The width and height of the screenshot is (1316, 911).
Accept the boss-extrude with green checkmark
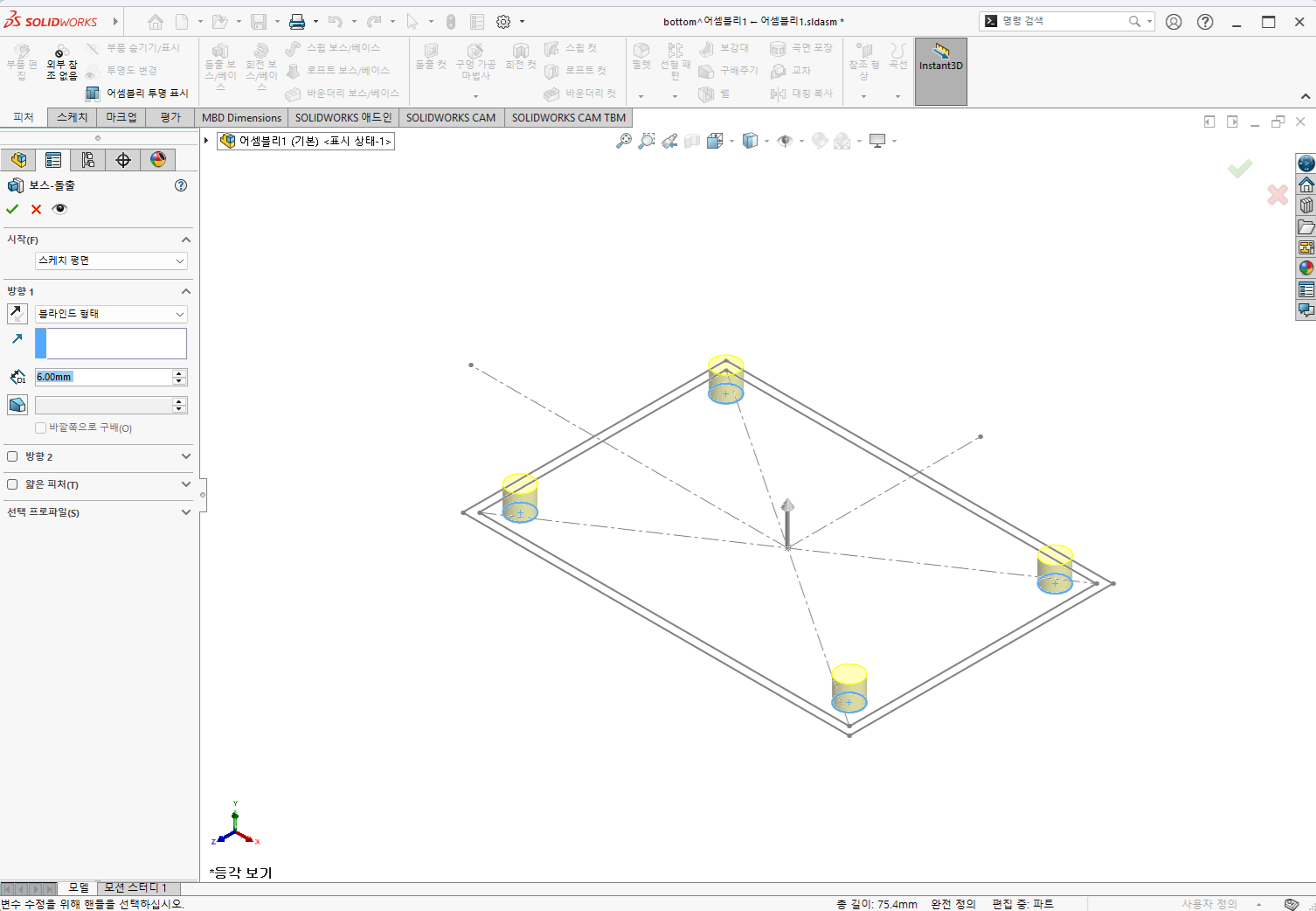pyautogui.click(x=12, y=209)
